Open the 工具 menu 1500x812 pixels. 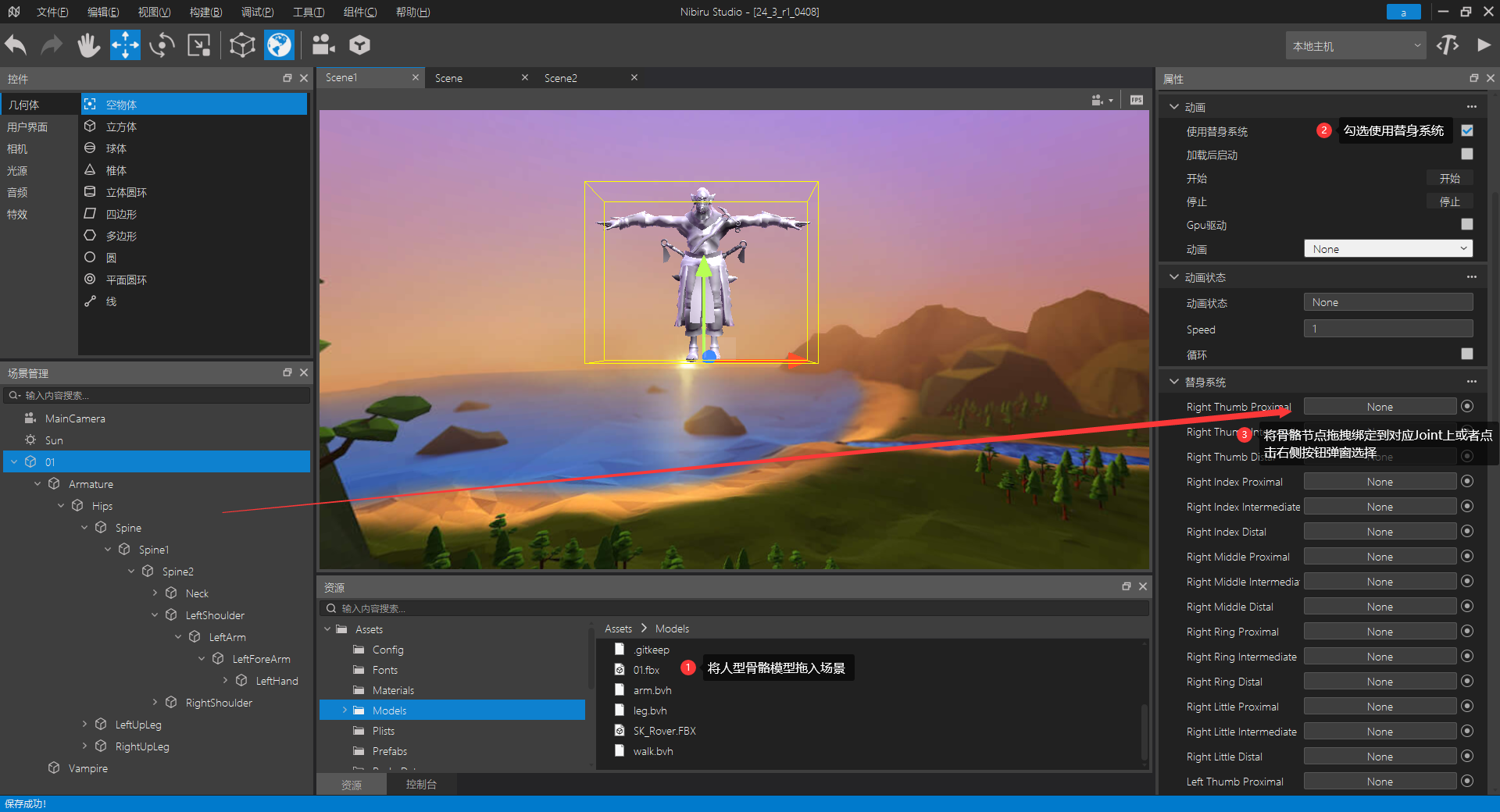click(308, 12)
